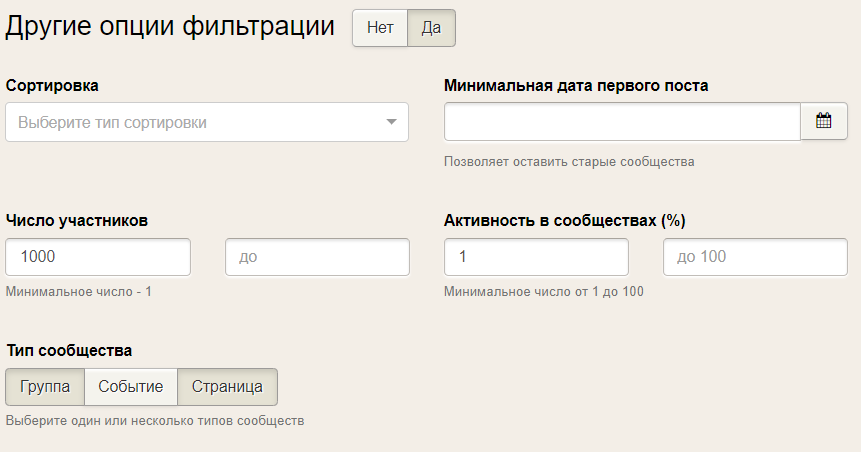Click the "Другие опции фильтрации" heading
The height and width of the screenshot is (452, 861).
(170, 27)
